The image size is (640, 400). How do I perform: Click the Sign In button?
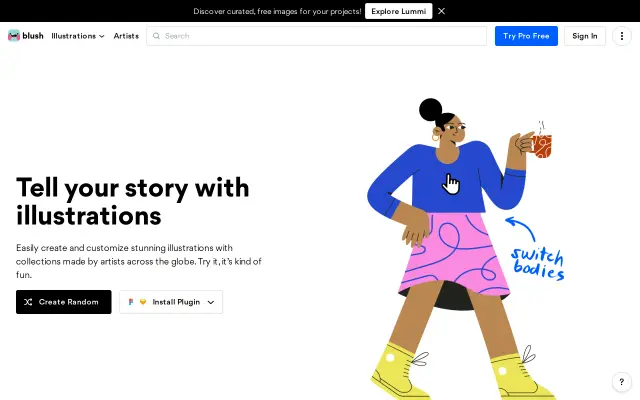tap(584, 36)
